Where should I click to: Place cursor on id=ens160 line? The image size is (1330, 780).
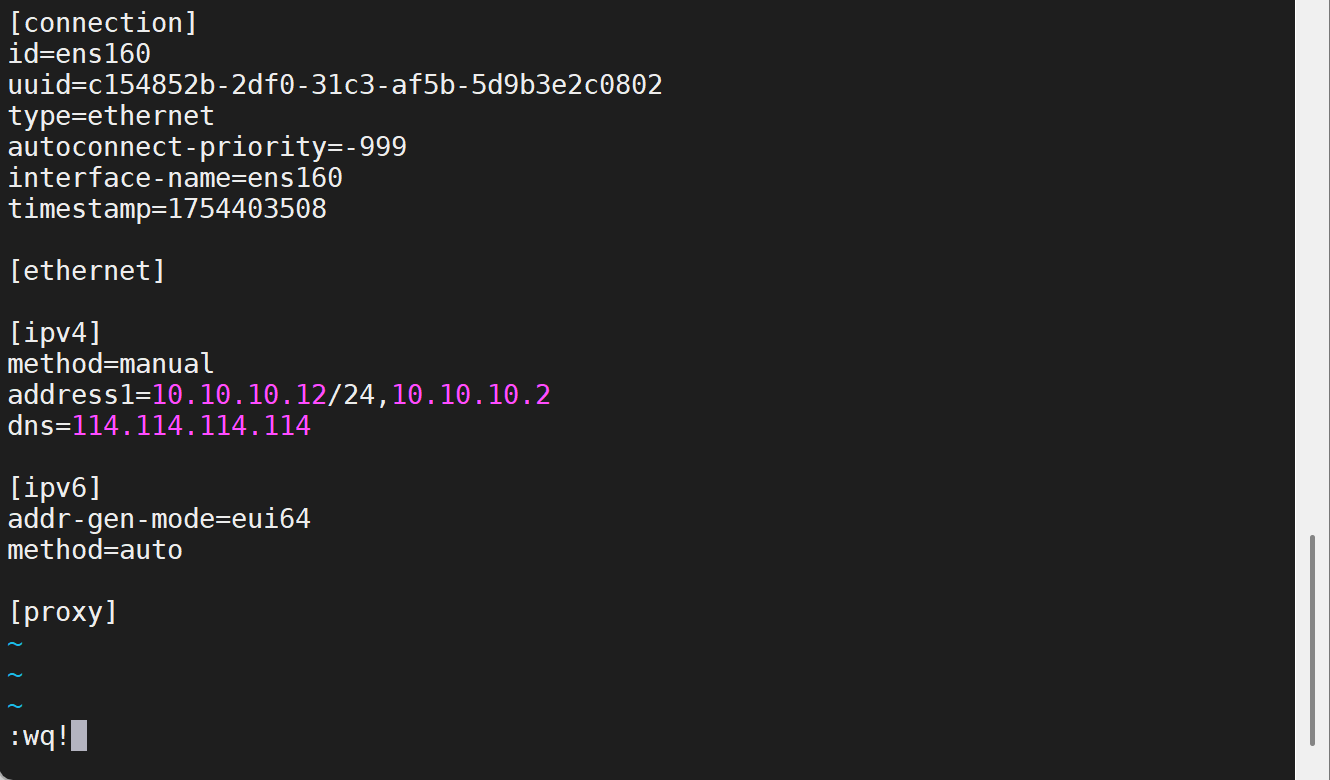tap(79, 54)
